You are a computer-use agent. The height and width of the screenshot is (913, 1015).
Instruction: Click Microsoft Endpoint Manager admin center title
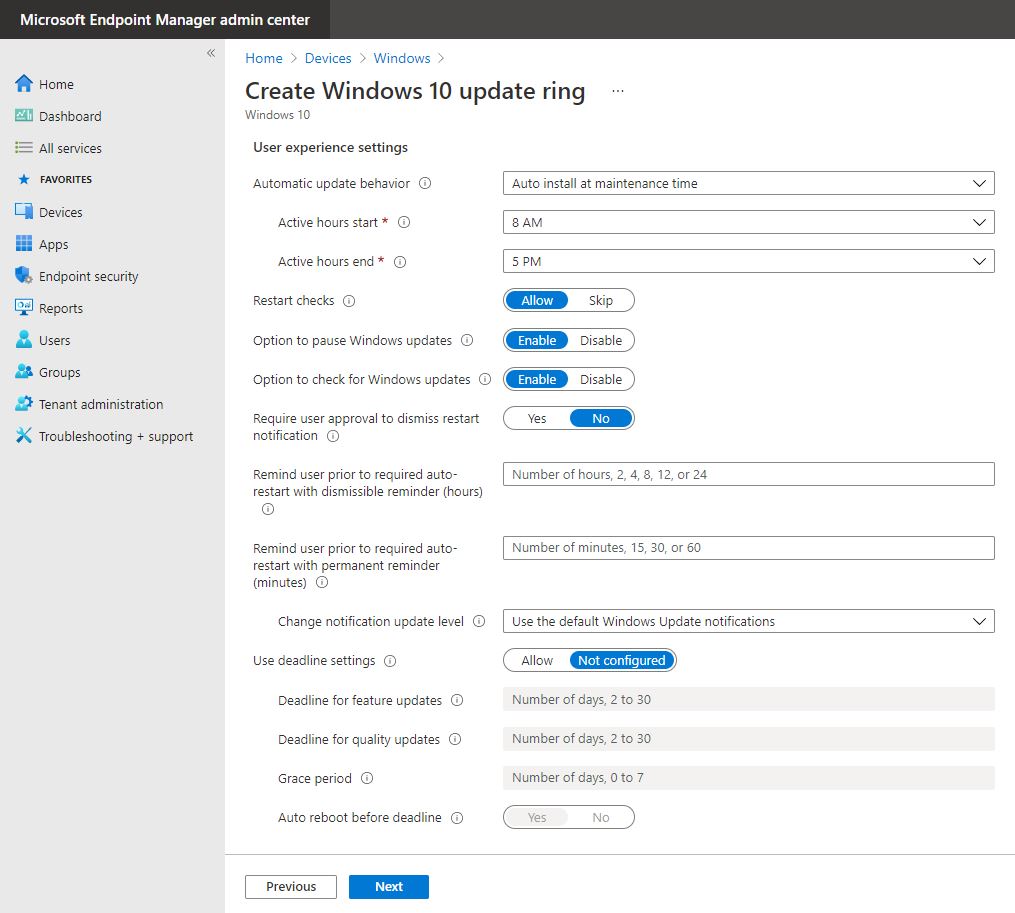tap(164, 19)
